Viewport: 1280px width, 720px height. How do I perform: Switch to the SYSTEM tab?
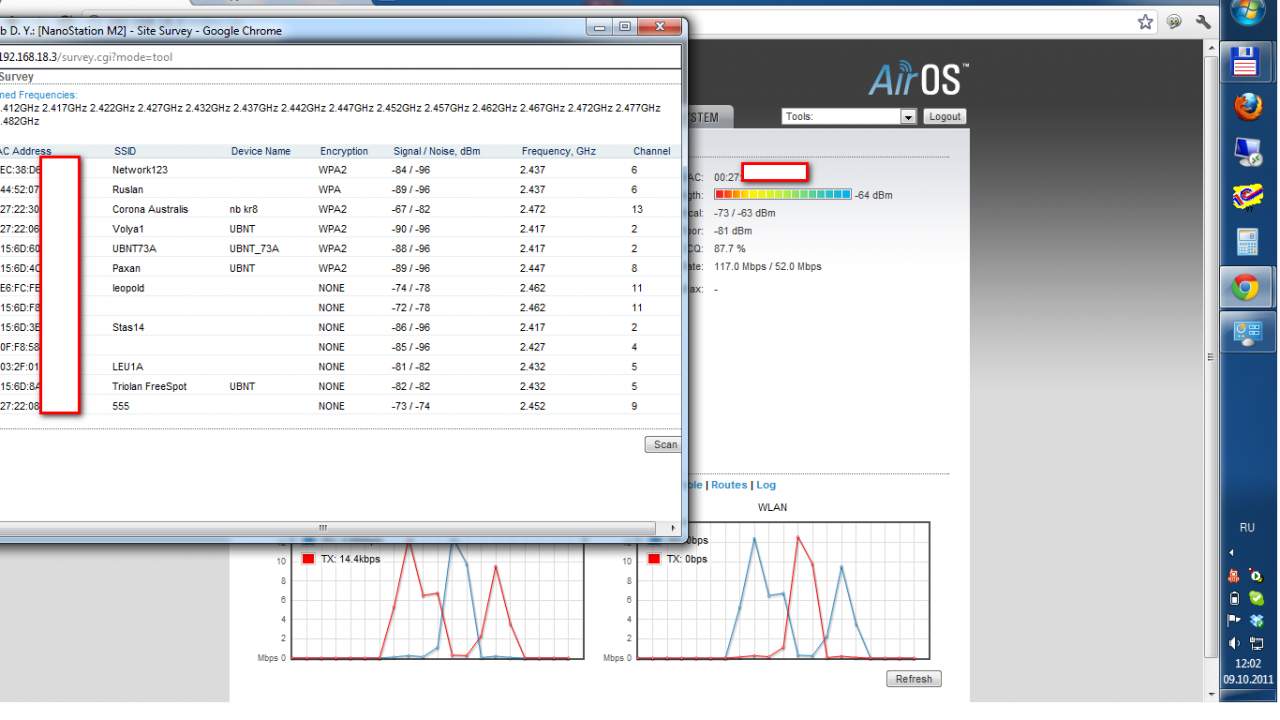(x=704, y=117)
